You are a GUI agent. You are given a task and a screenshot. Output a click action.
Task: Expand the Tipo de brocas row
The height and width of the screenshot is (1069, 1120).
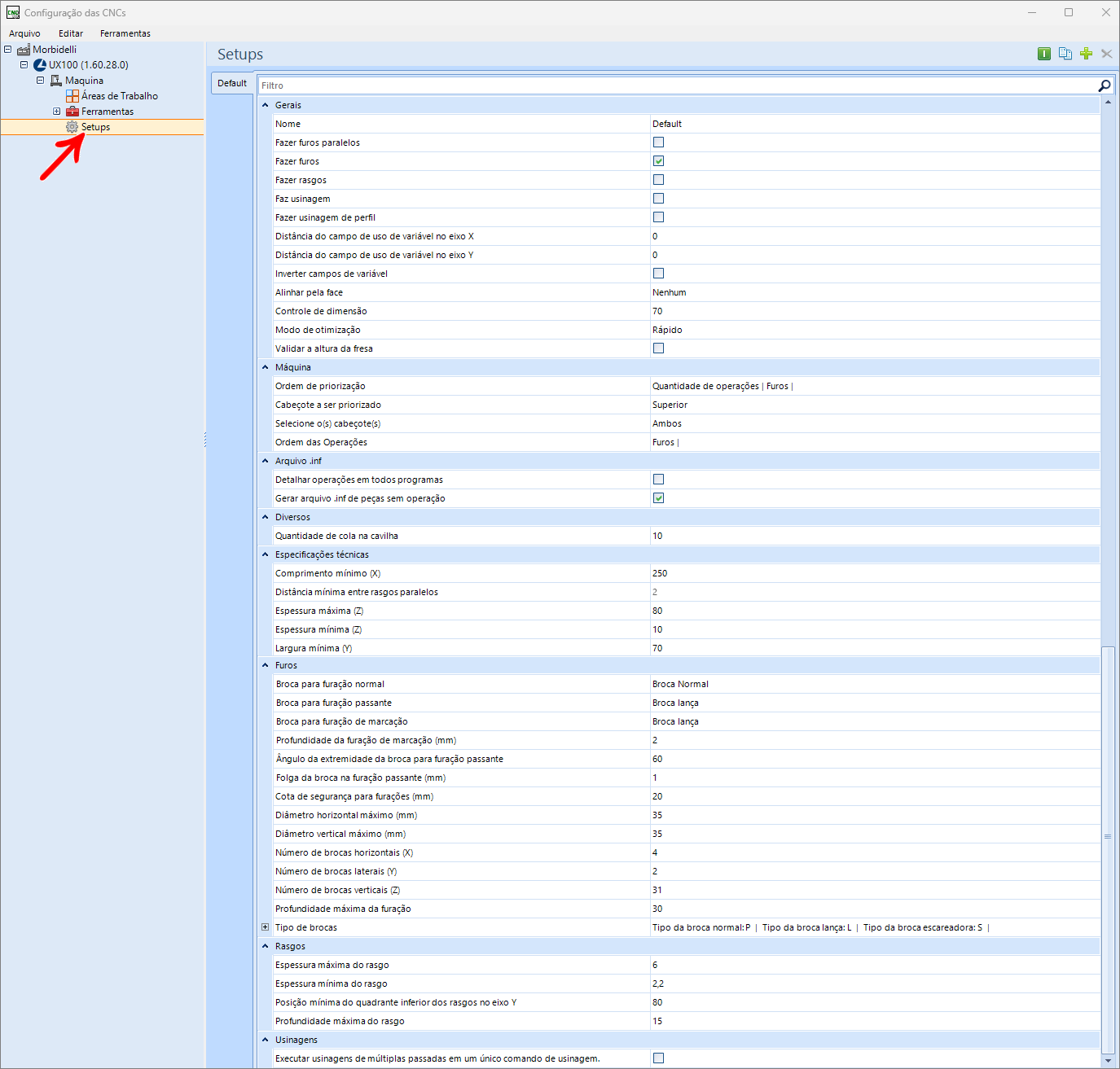(x=265, y=927)
